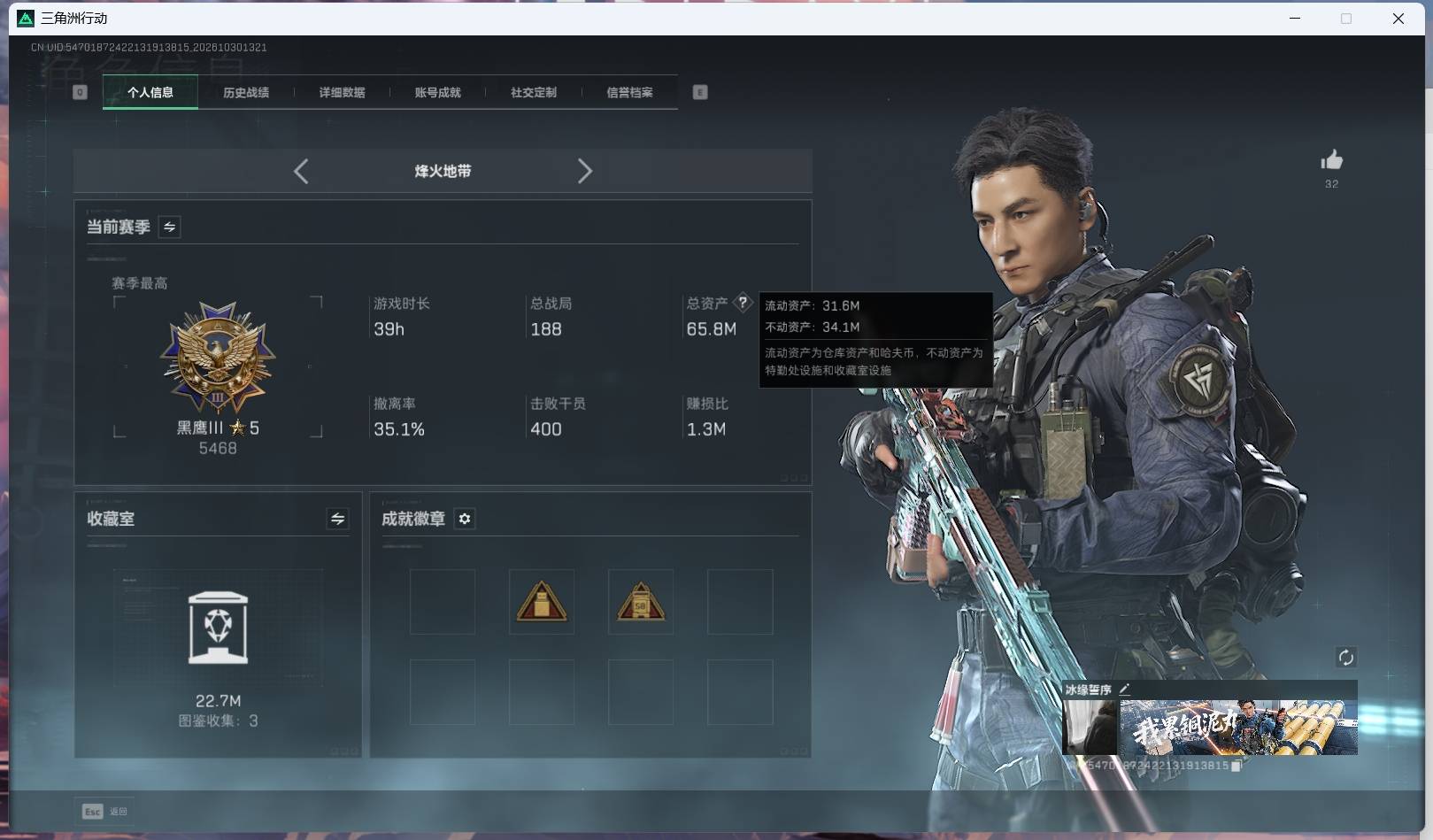
Task: Click the E key hint right of the tabs
Action: point(700,92)
